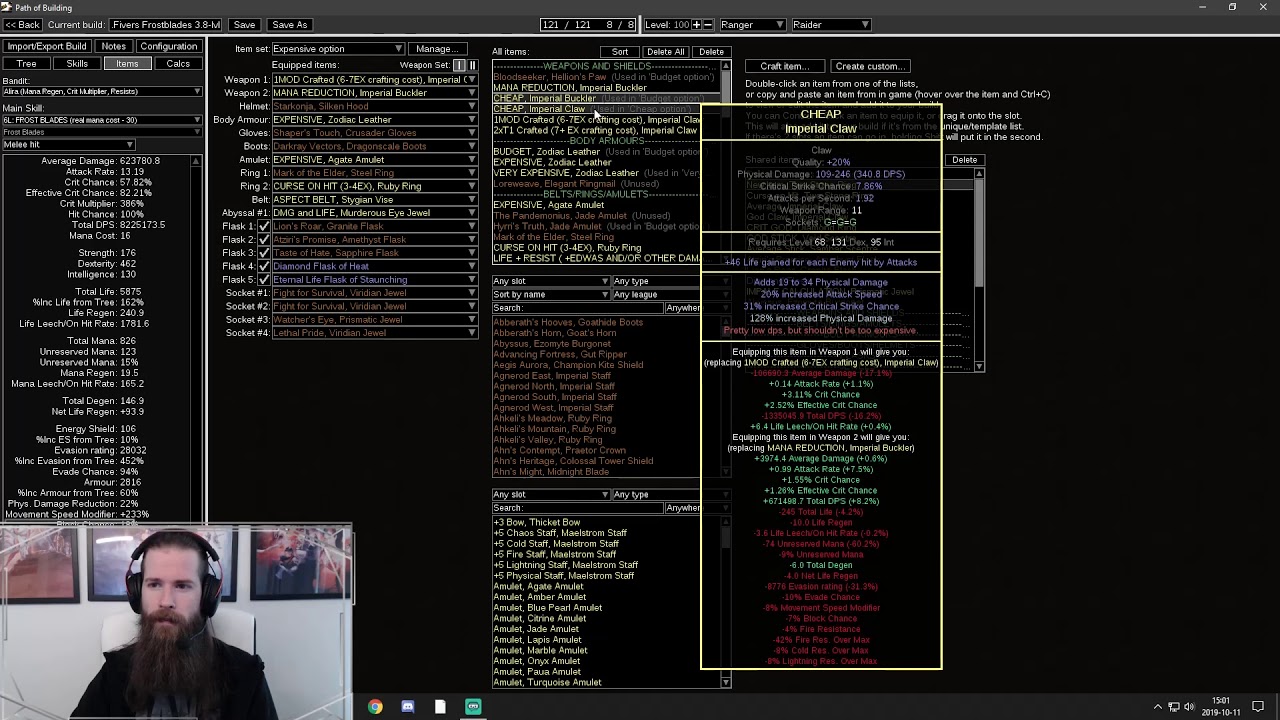This screenshot has width=1280, height=720.
Task: Open the Body Armour slot dropdown
Action: tap(374, 119)
